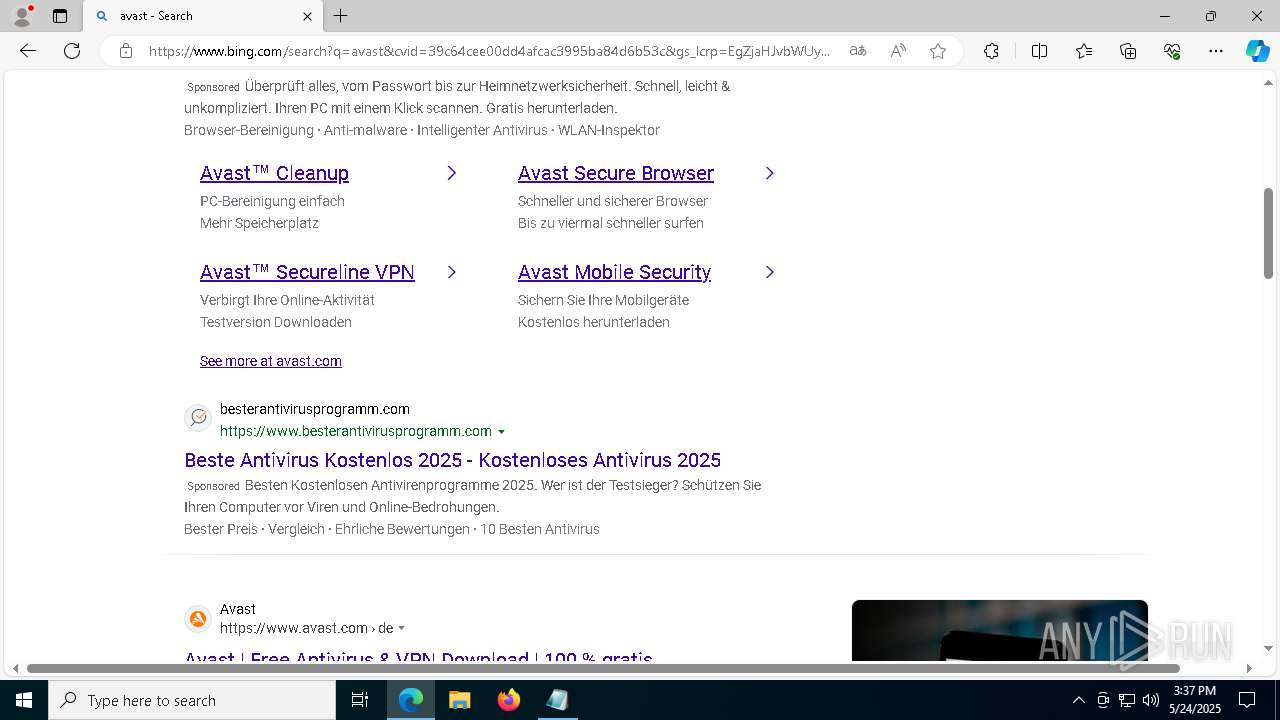
Task: Close the avast - Search tab
Action: point(307,16)
